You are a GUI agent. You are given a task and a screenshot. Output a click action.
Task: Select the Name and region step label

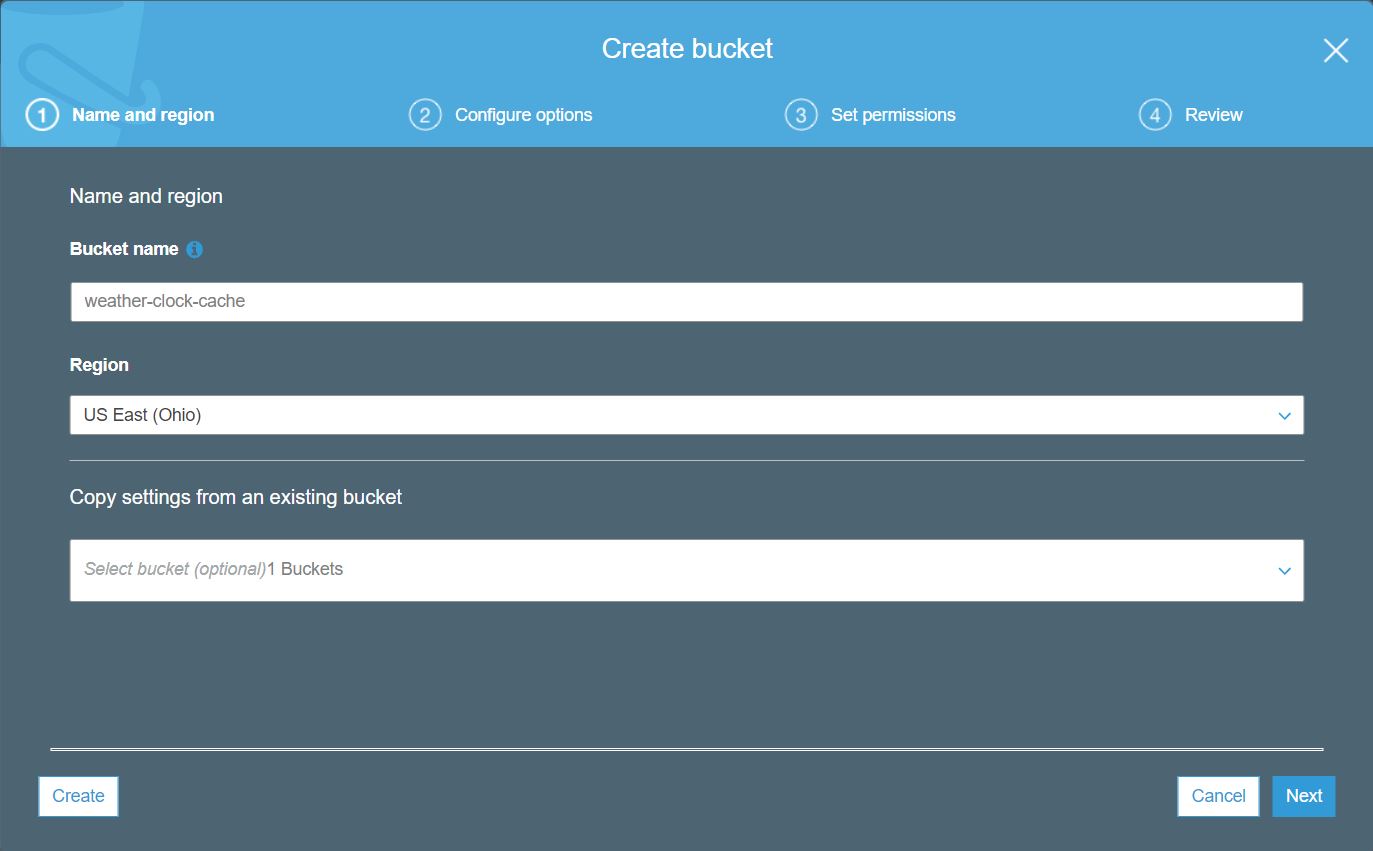click(x=143, y=115)
